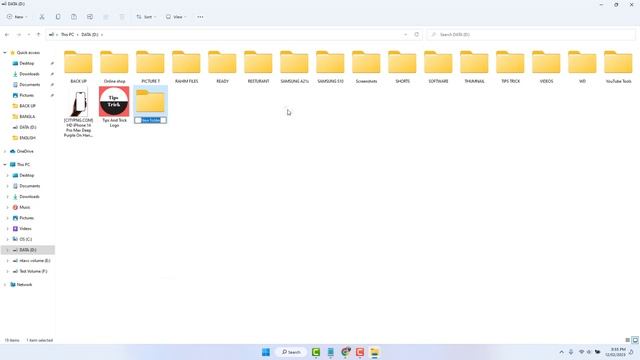The width and height of the screenshot is (640, 360).
Task: Open the address bar history dropdown arrow
Action: click(405, 35)
